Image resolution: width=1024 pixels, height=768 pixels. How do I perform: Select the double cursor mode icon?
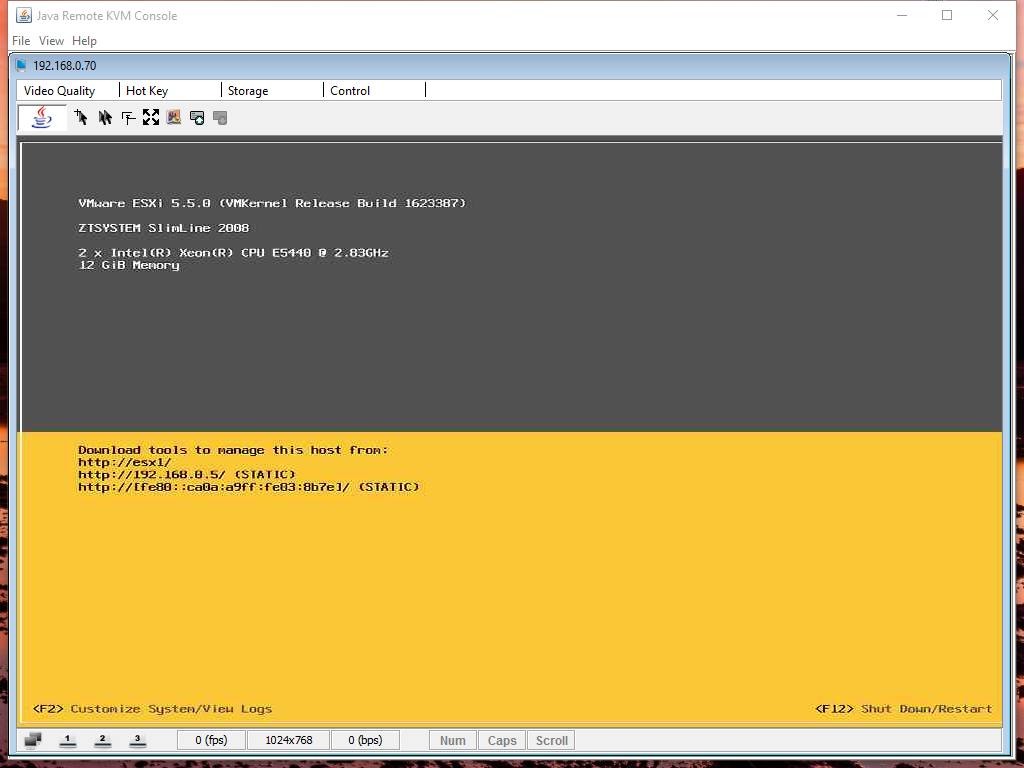coord(104,117)
